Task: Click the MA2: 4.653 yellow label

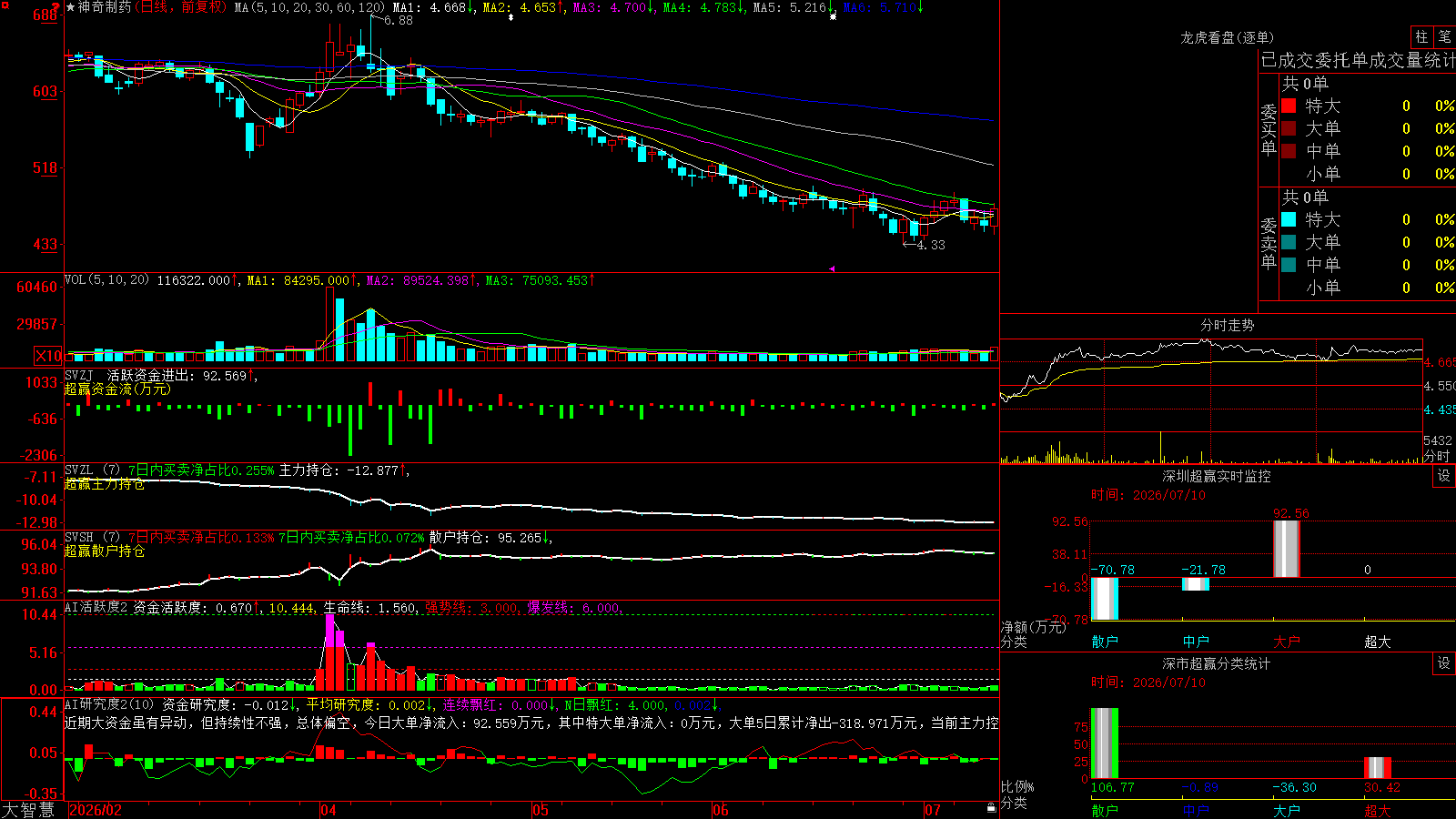Action: click(x=522, y=7)
